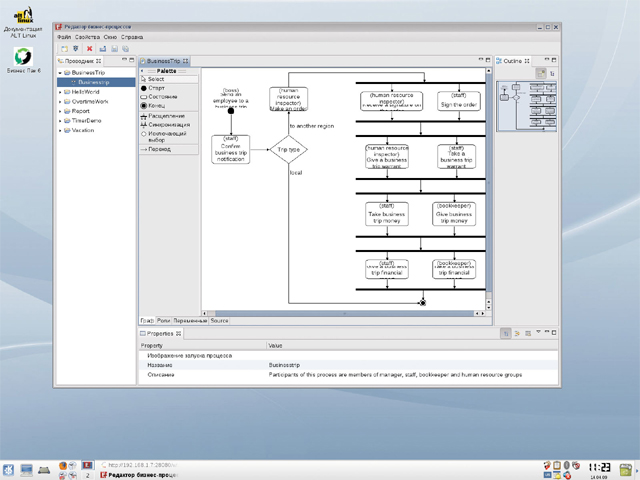Collapse the Palette using its arrow
Image resolution: width=640 pixels, height=480 pixels.
tap(142, 71)
